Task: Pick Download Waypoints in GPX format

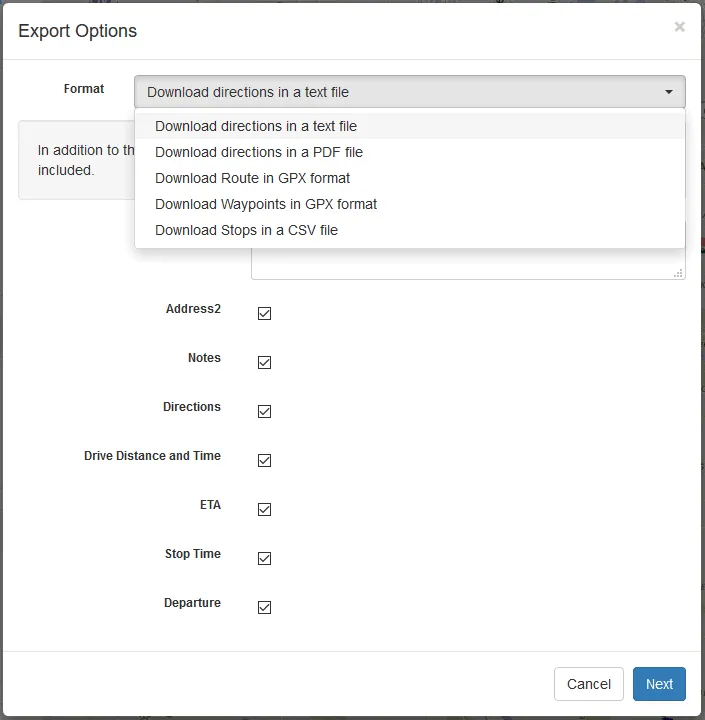Action: click(x=410, y=204)
